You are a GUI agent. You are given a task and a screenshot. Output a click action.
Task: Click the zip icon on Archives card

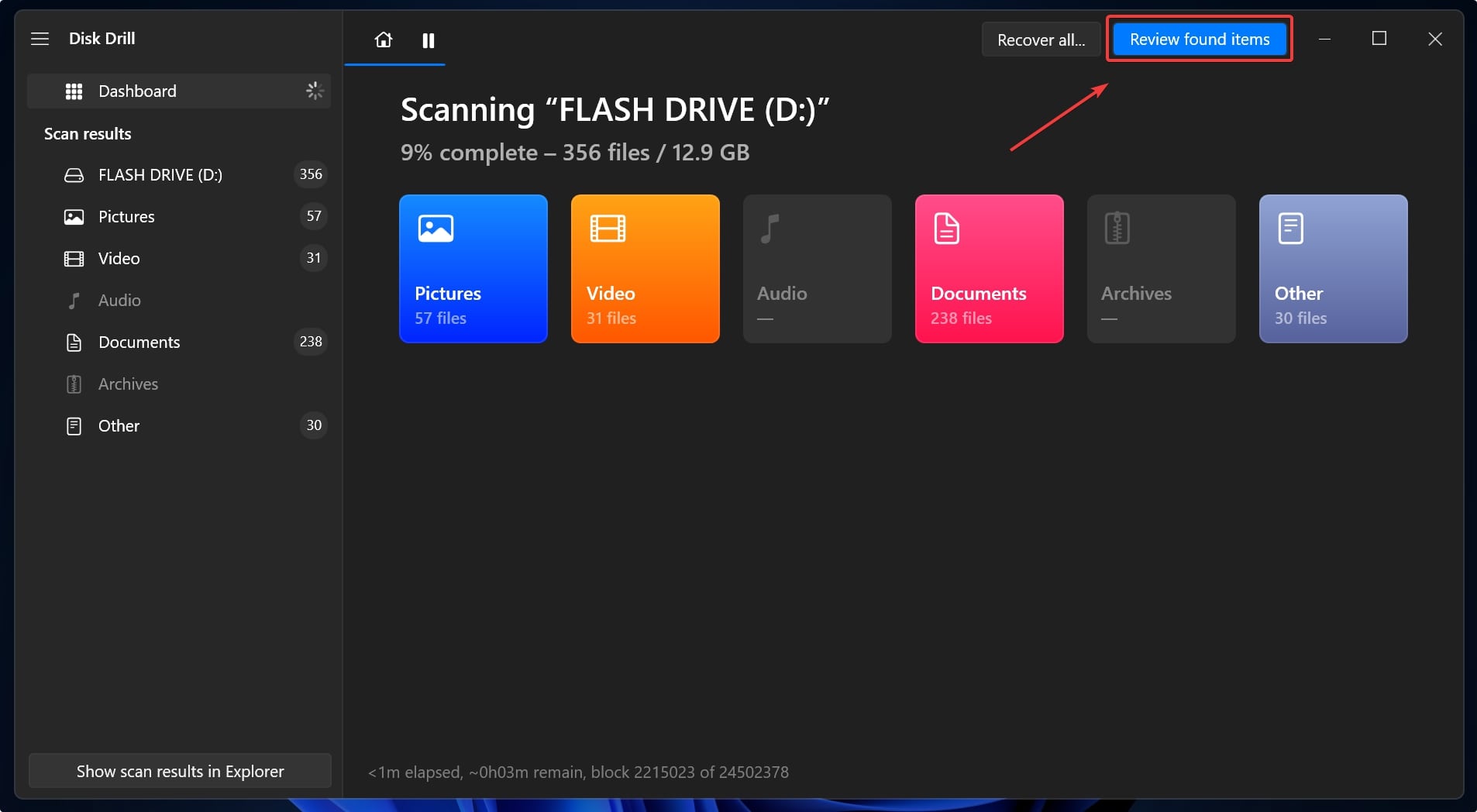click(1117, 229)
